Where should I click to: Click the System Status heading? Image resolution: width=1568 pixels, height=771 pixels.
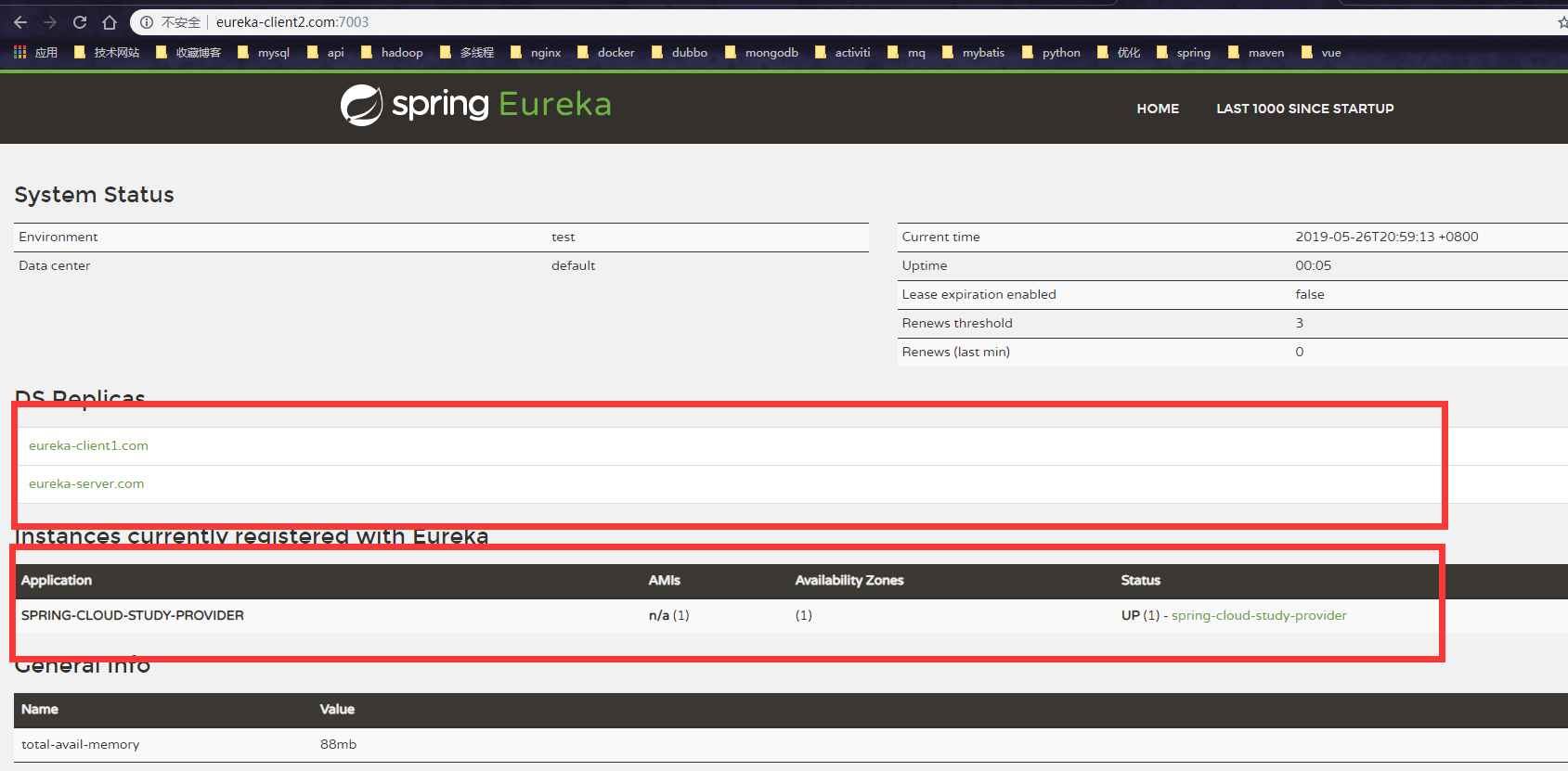pyautogui.click(x=95, y=195)
